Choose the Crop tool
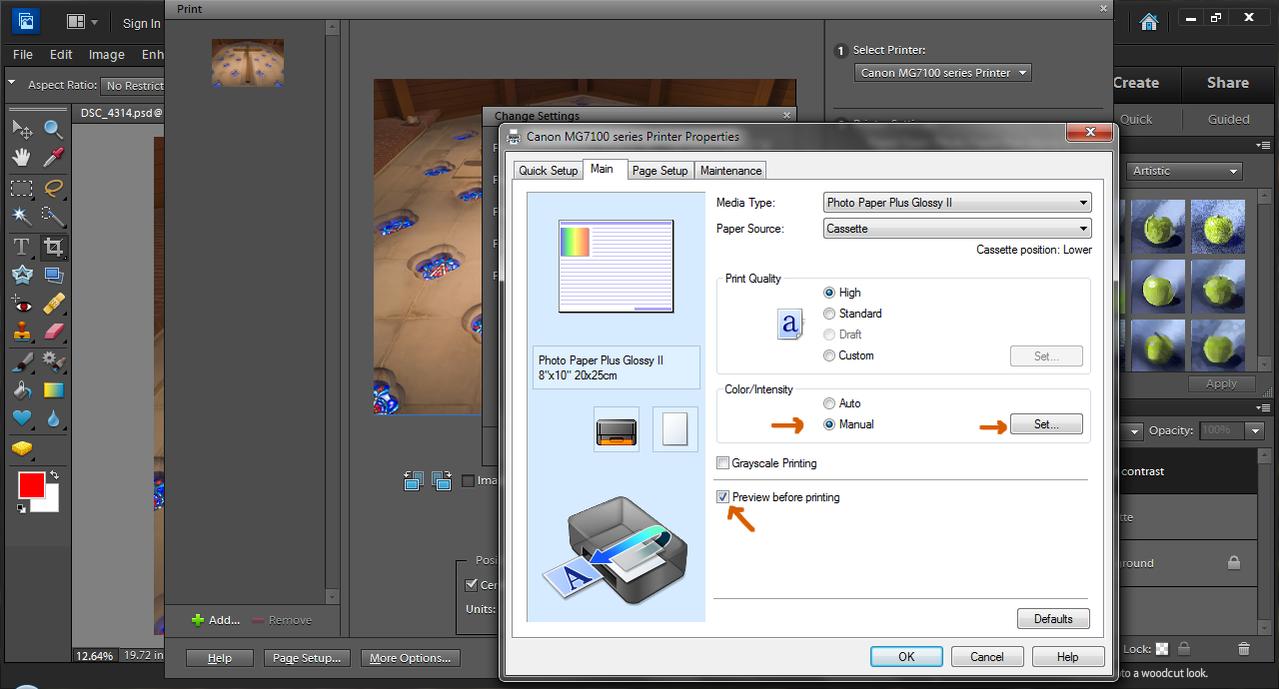Screen dimensions: 1279x689 pyautogui.click(x=53, y=246)
